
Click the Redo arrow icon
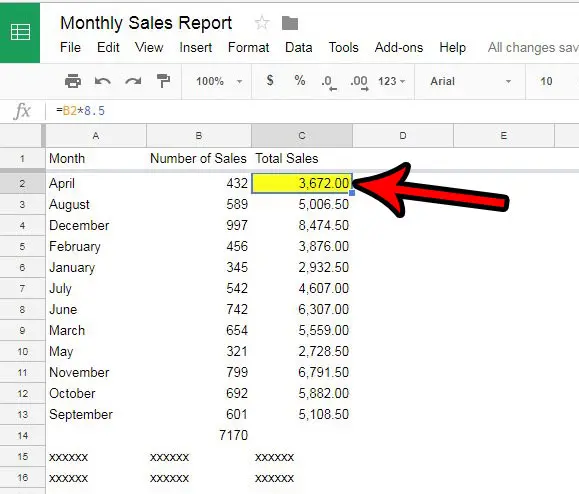(133, 81)
